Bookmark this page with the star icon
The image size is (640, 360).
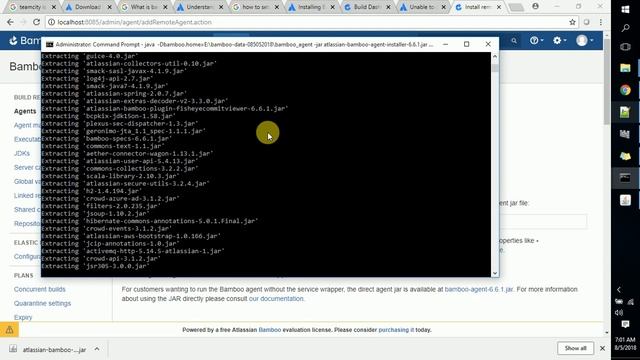[572, 22]
